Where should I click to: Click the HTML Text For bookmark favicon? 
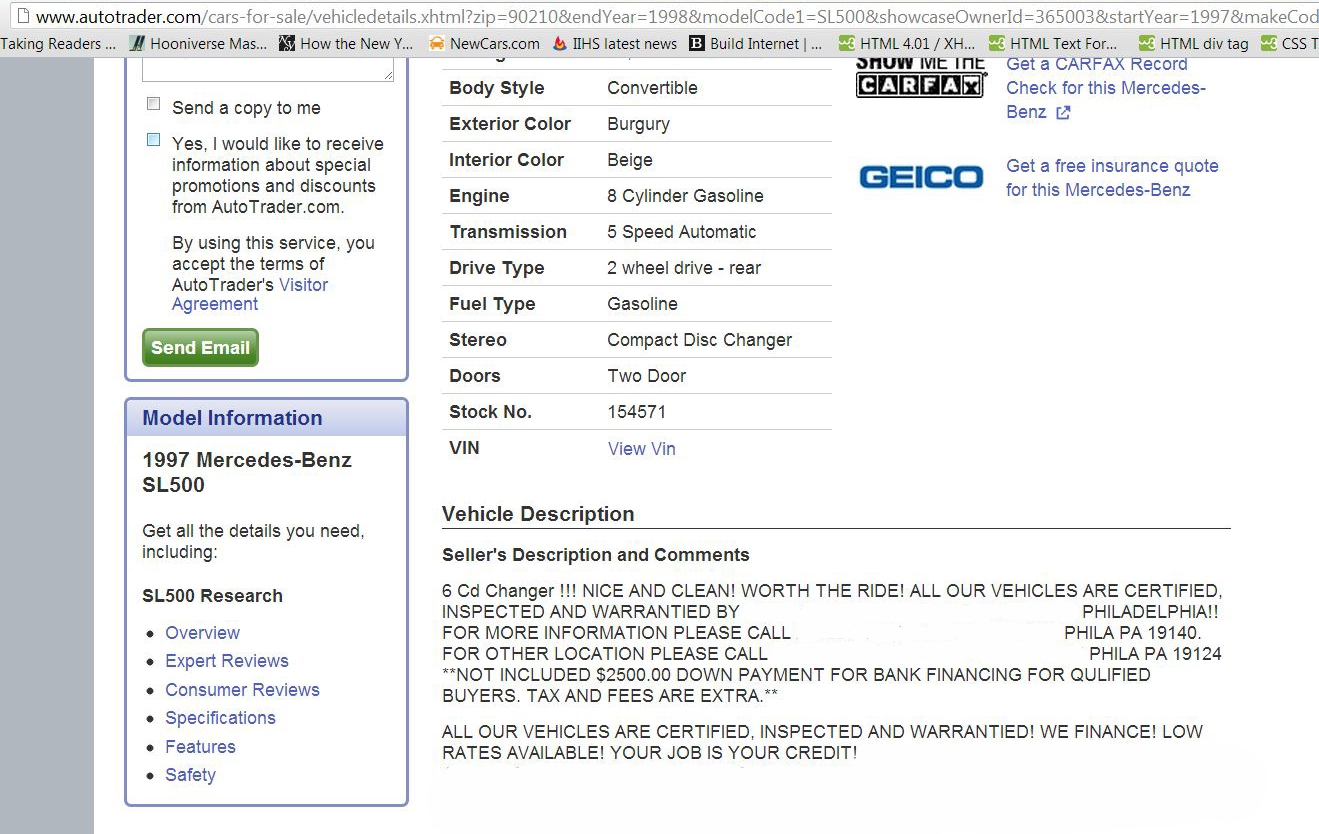tap(997, 44)
